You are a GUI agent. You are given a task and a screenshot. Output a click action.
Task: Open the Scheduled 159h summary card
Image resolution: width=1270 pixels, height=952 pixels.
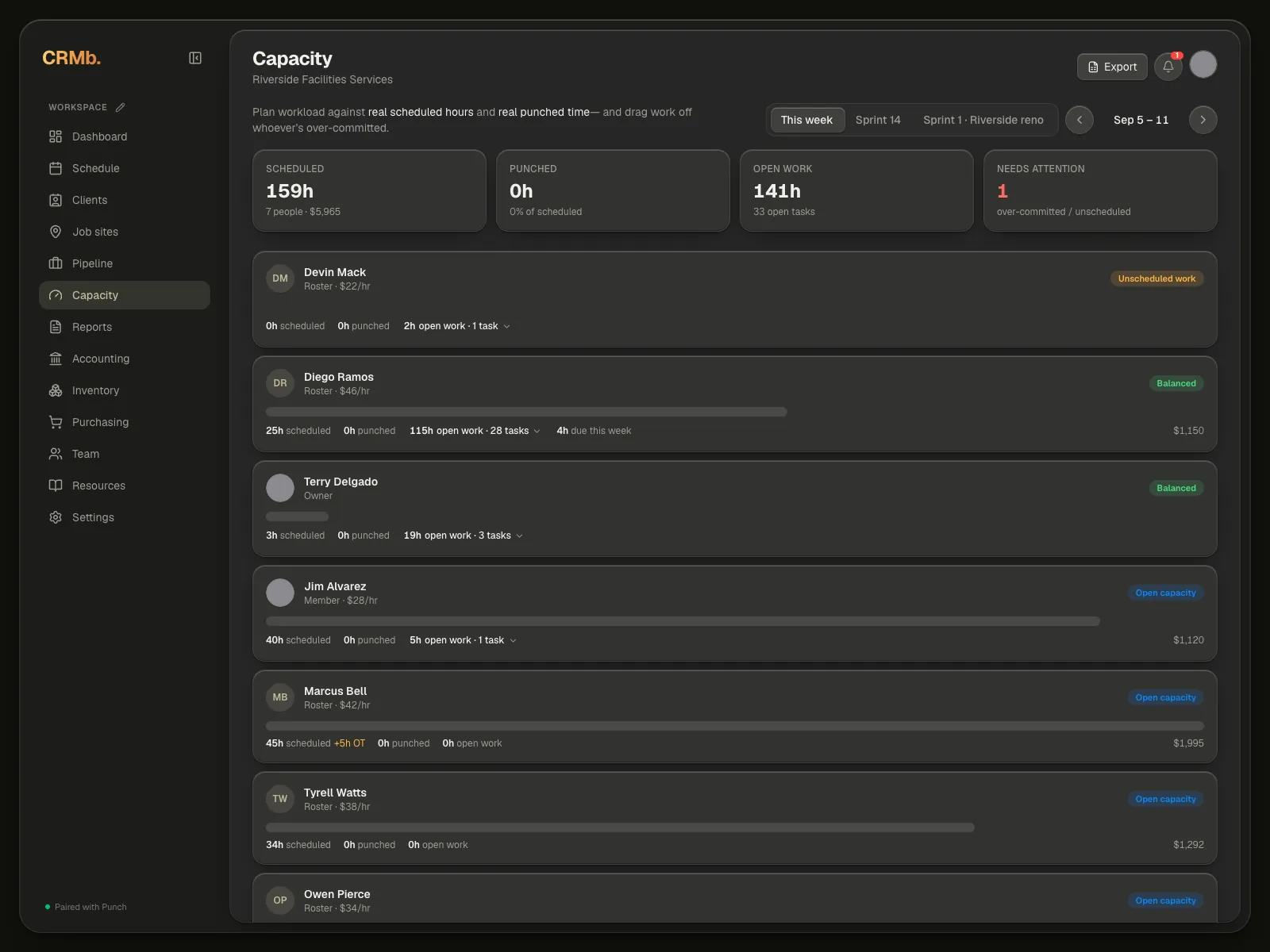369,190
